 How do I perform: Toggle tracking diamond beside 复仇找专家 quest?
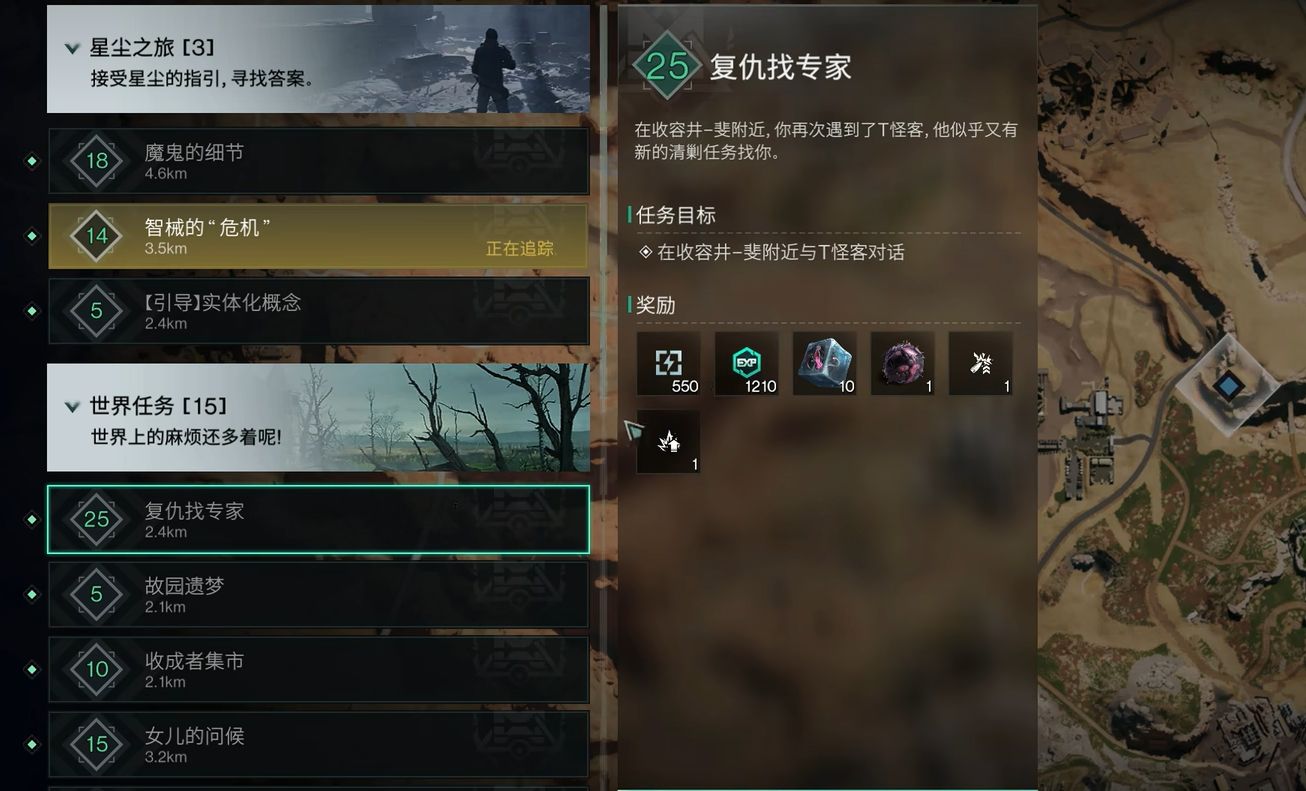click(32, 519)
